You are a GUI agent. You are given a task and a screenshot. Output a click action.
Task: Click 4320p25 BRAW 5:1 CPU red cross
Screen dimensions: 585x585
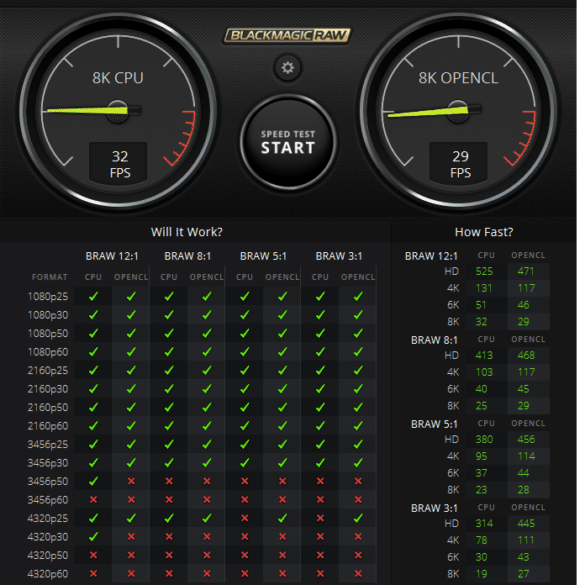tap(244, 518)
